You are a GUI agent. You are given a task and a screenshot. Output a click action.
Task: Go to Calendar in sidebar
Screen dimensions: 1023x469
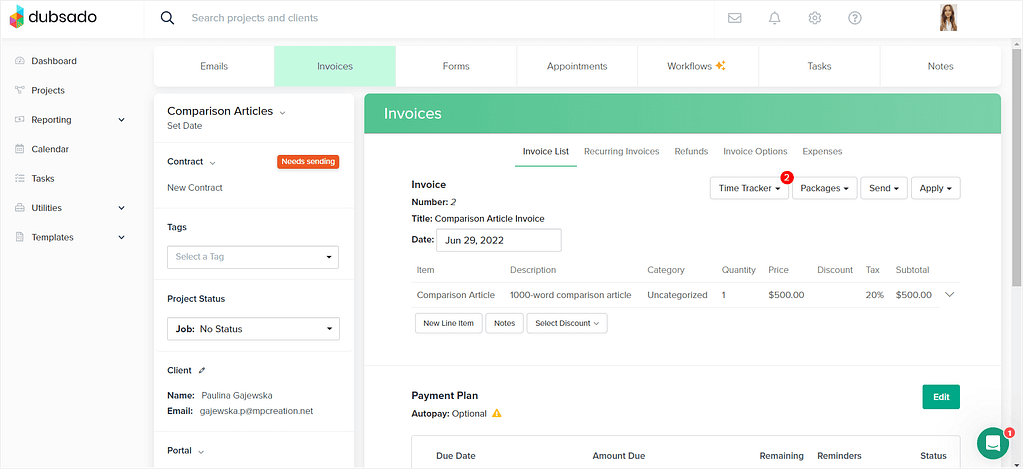coord(50,149)
